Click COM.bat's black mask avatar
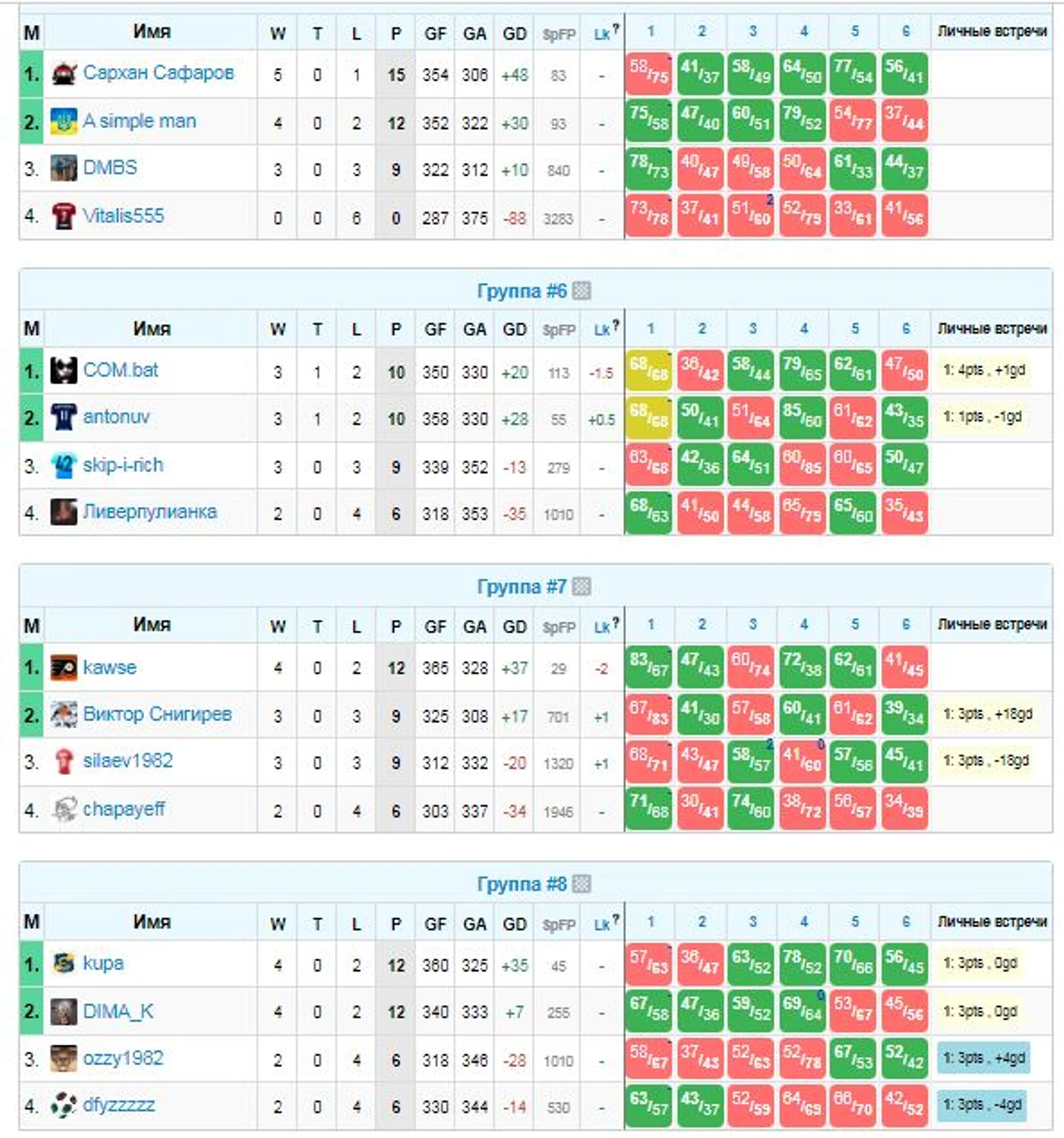1064x1138 pixels. click(x=63, y=371)
